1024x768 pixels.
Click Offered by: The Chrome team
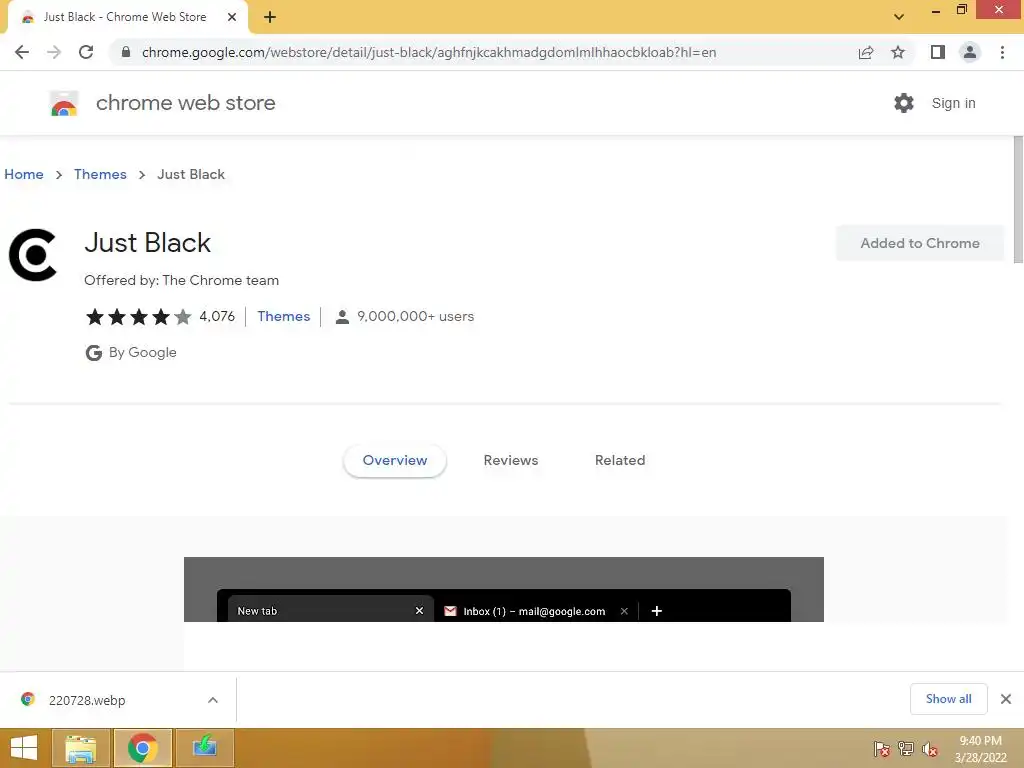click(x=182, y=280)
